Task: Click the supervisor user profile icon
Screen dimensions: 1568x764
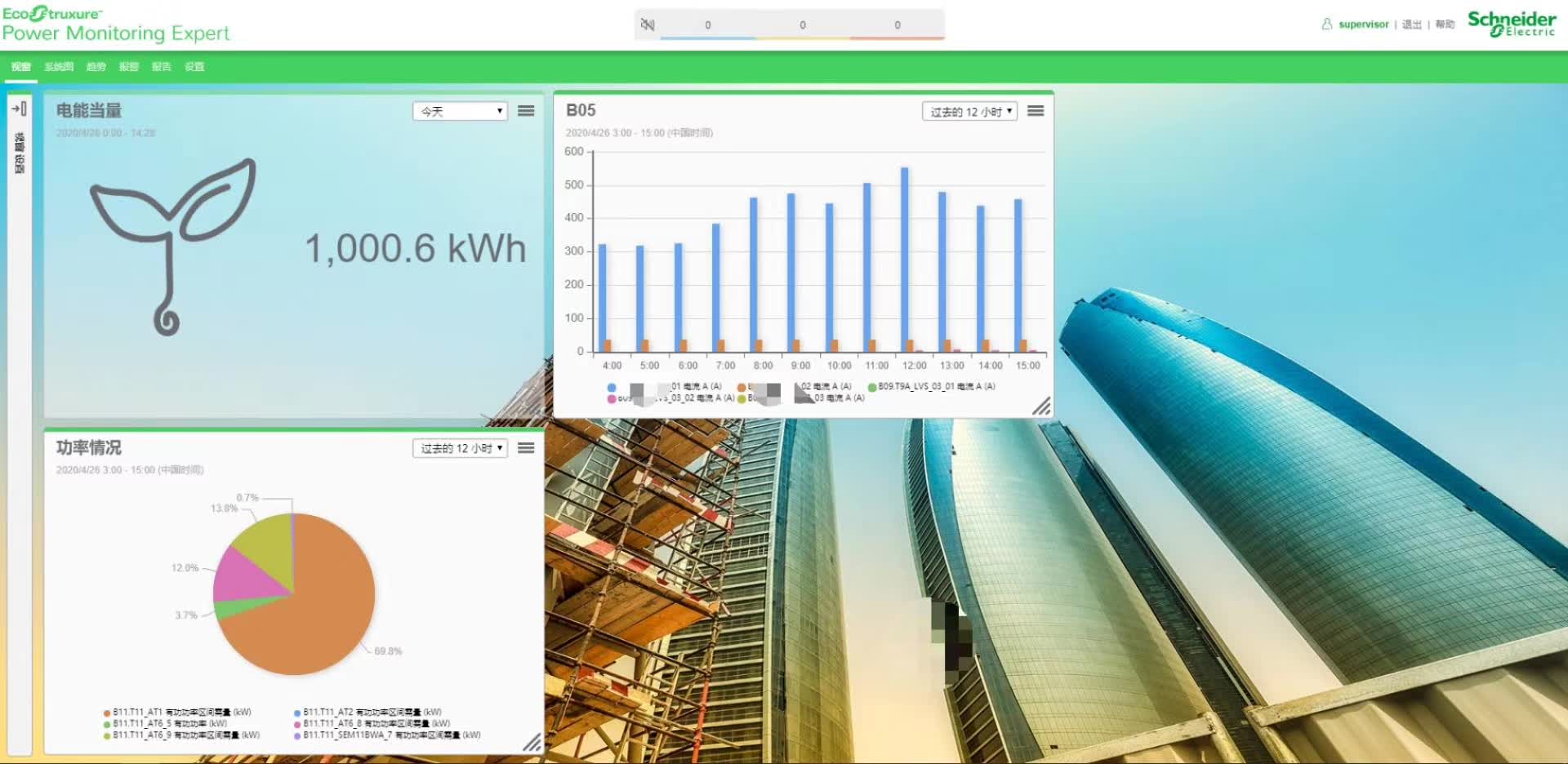Action: point(1327,24)
